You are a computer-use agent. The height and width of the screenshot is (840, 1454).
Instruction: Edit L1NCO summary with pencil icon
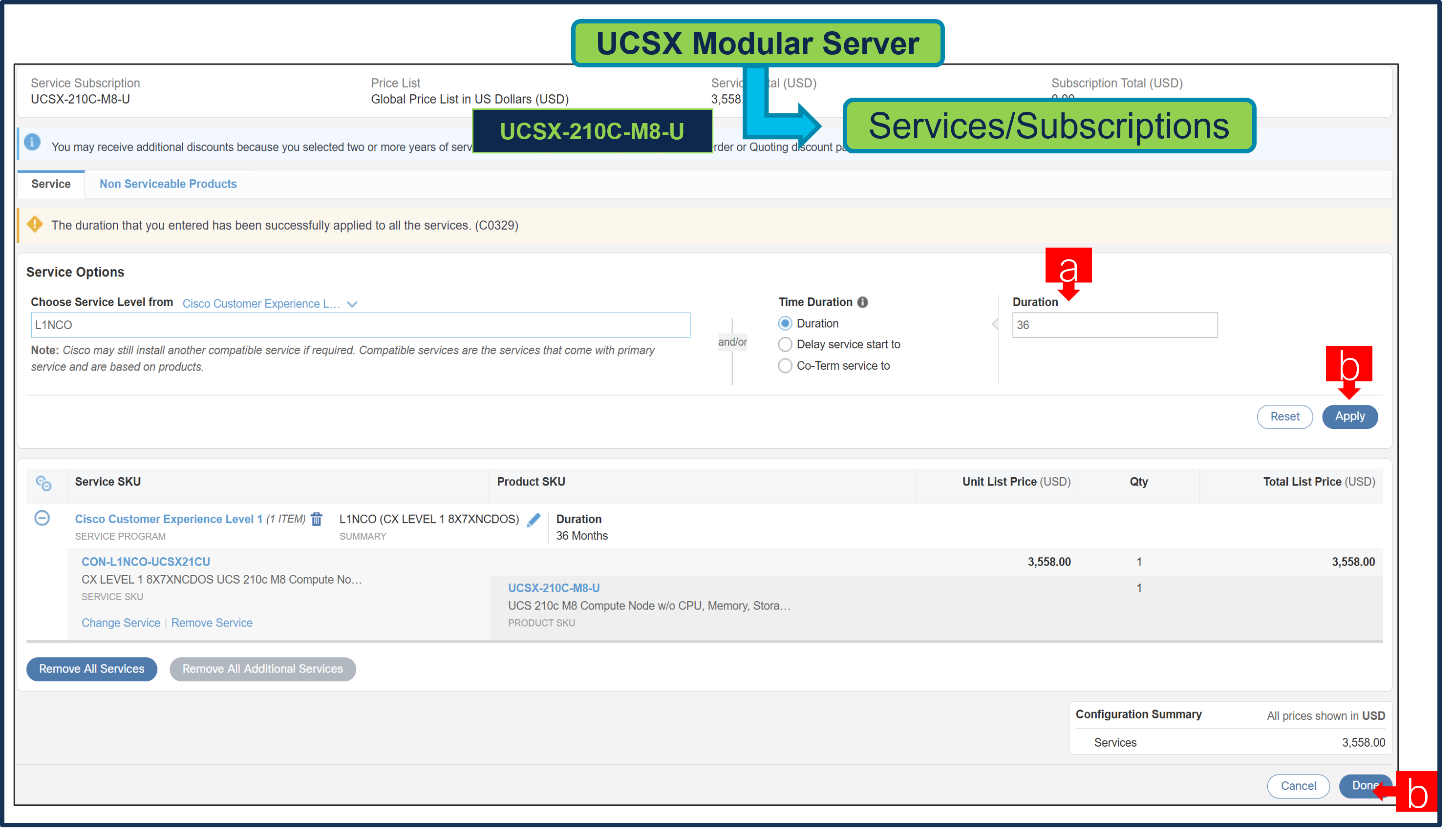point(539,525)
